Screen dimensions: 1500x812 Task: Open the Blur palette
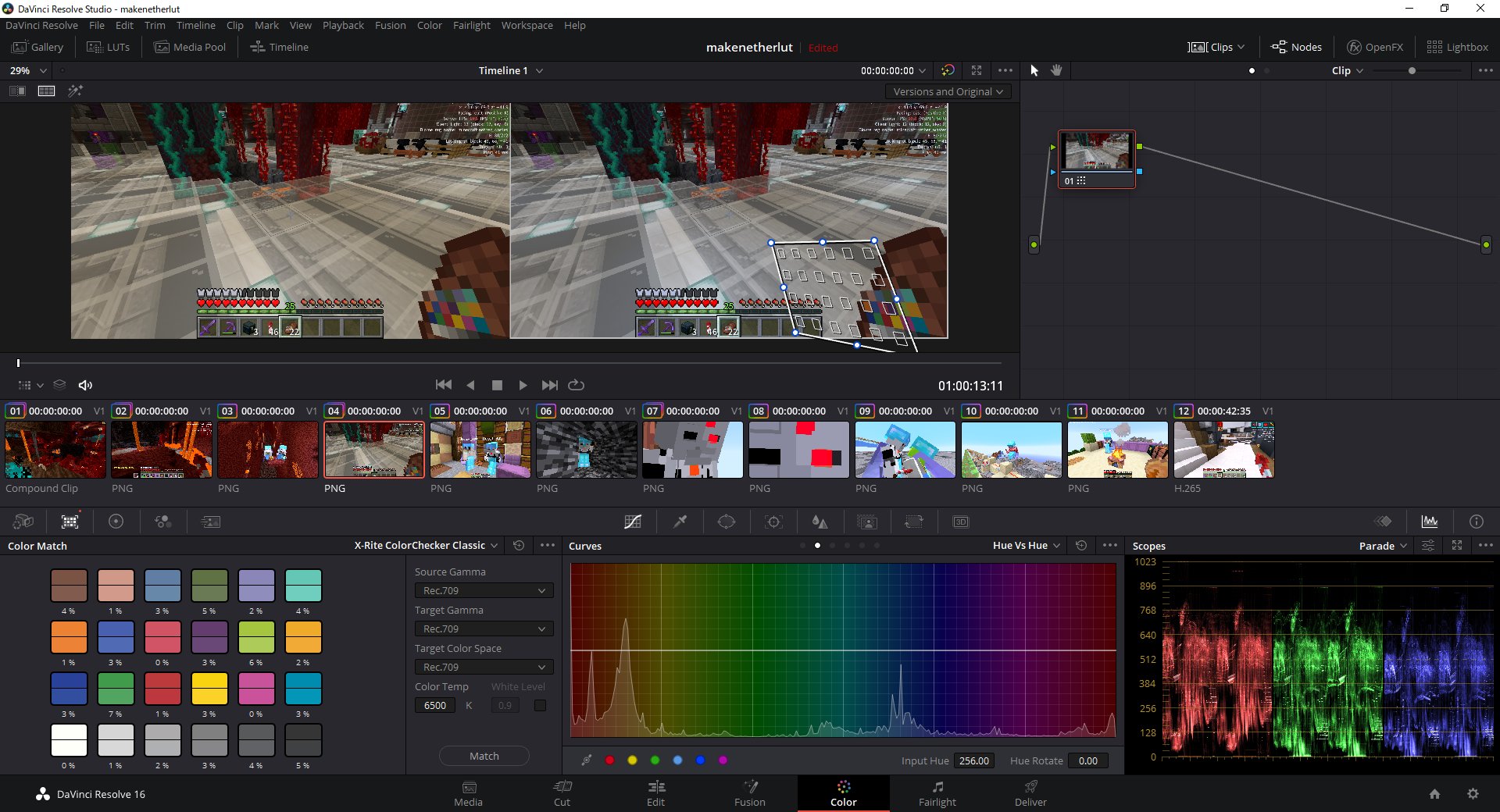[x=820, y=522]
